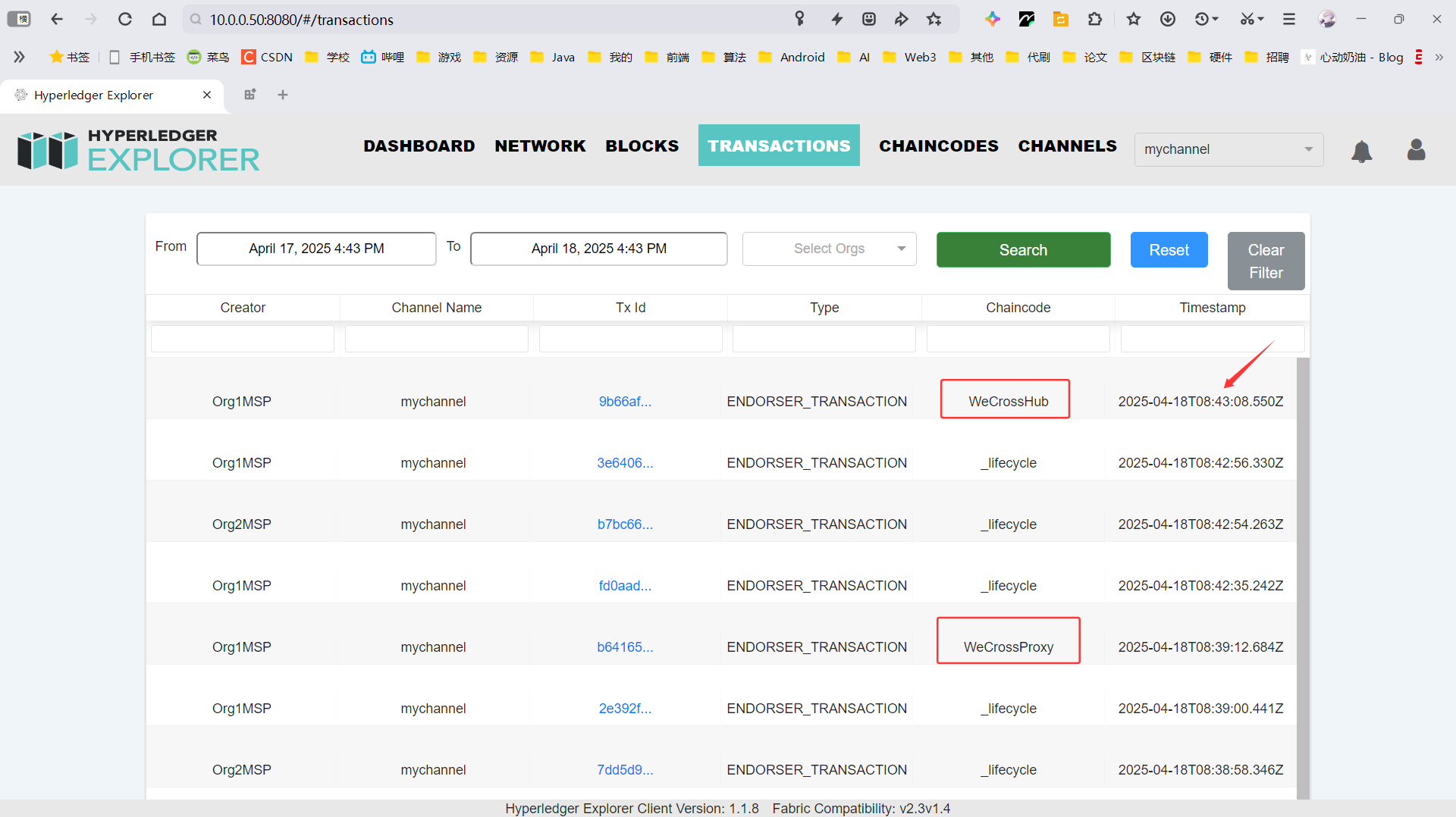The width and height of the screenshot is (1456, 817).
Task: Open the Android bookmarks folder
Action: click(792, 57)
